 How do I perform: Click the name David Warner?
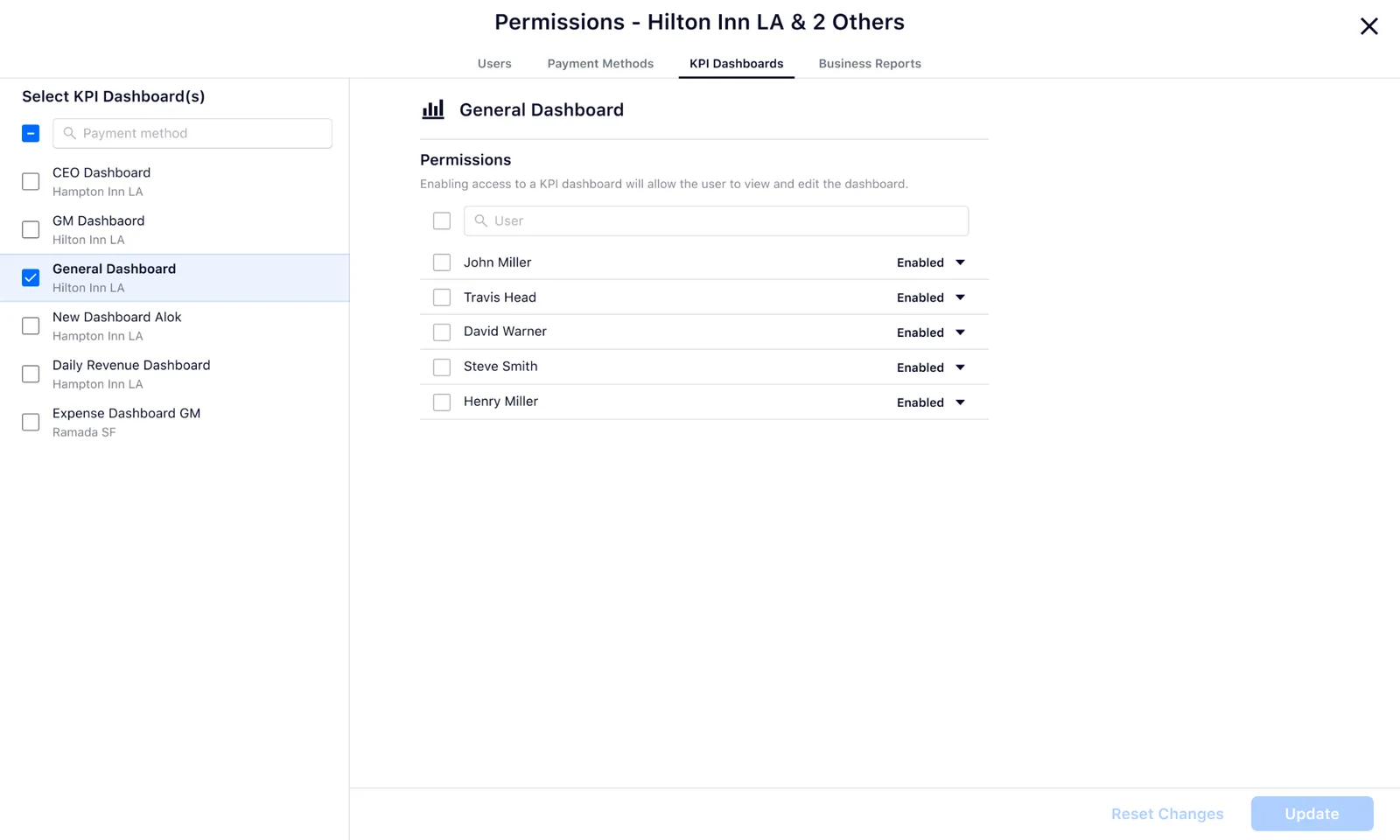pyautogui.click(x=505, y=332)
